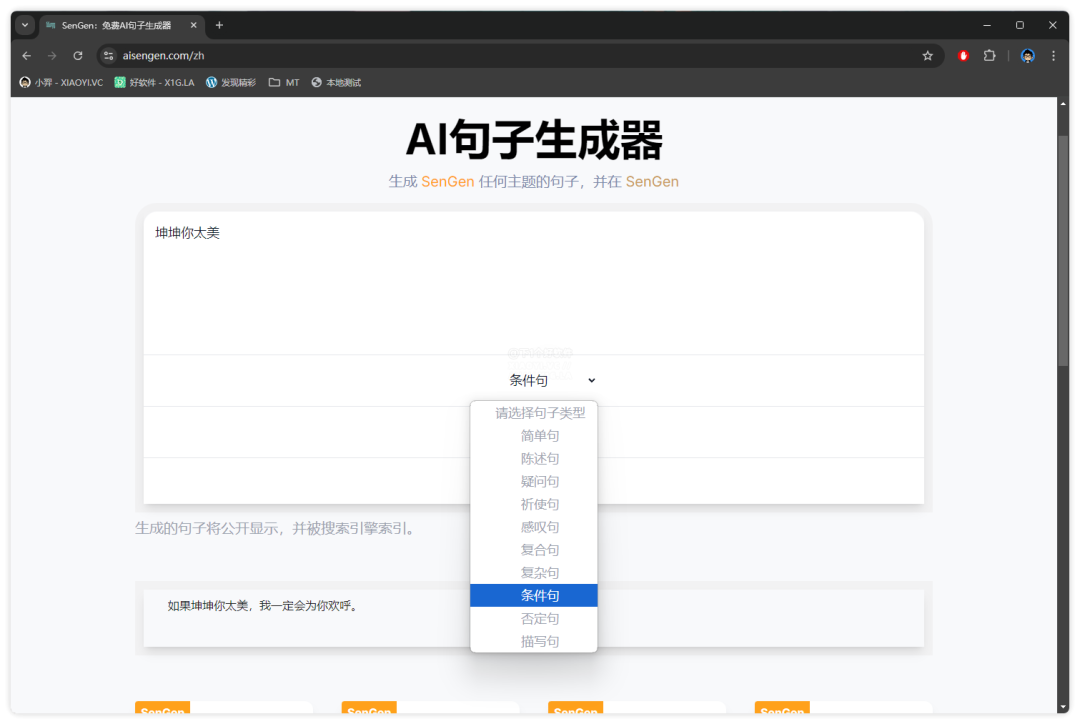1080x724 pixels.
Task: Click the browser back arrow
Action: pyautogui.click(x=27, y=56)
